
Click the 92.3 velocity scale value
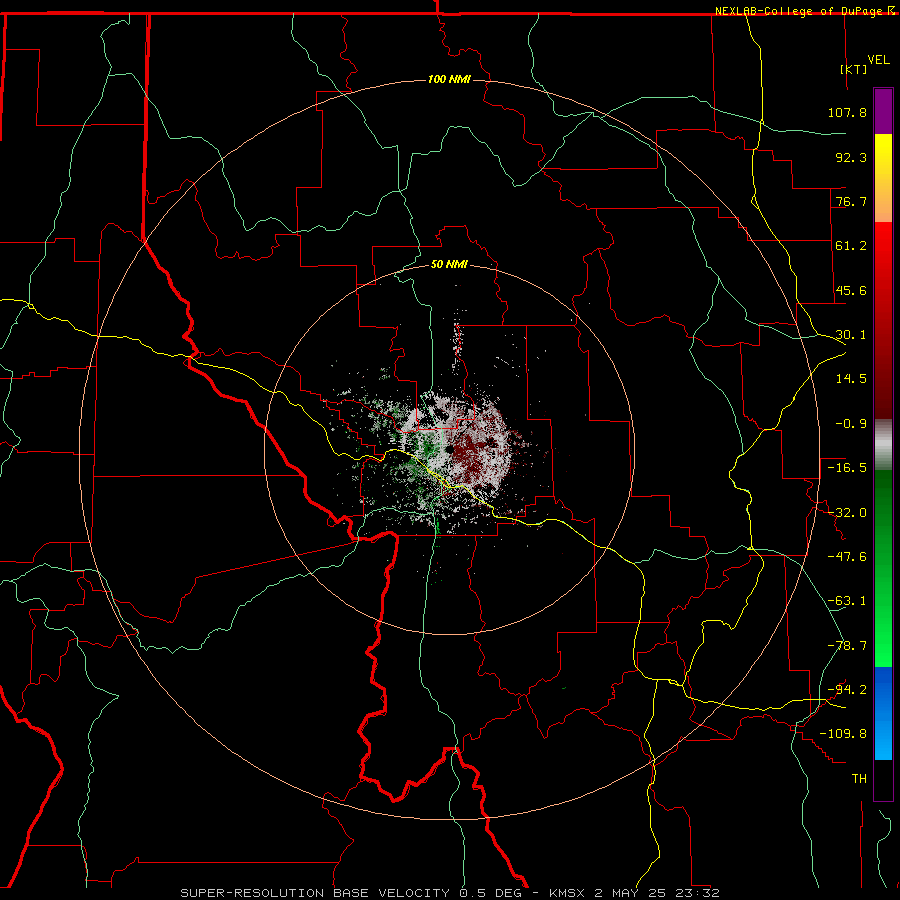[x=851, y=157]
